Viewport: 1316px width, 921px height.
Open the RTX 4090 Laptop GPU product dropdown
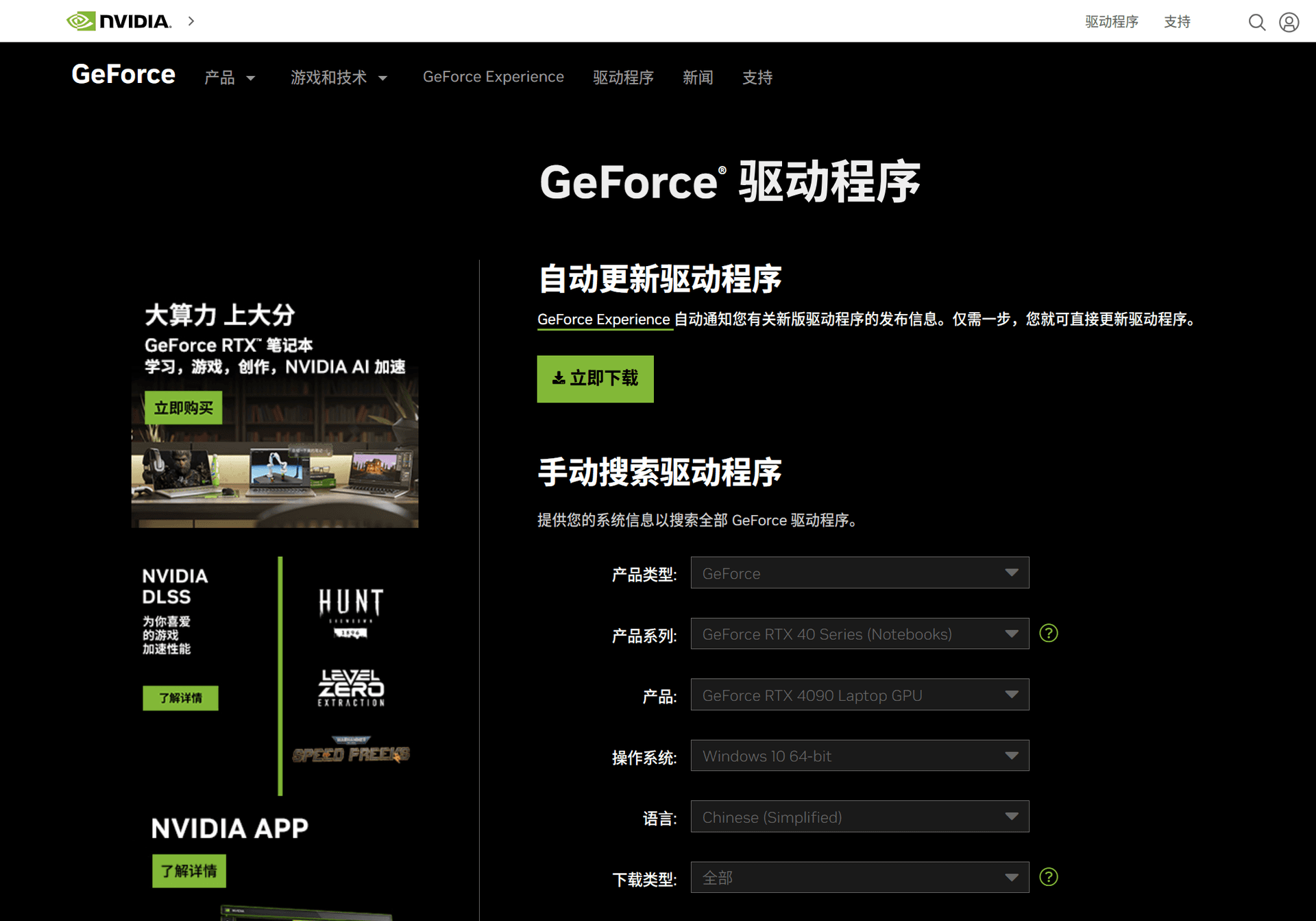pos(859,695)
